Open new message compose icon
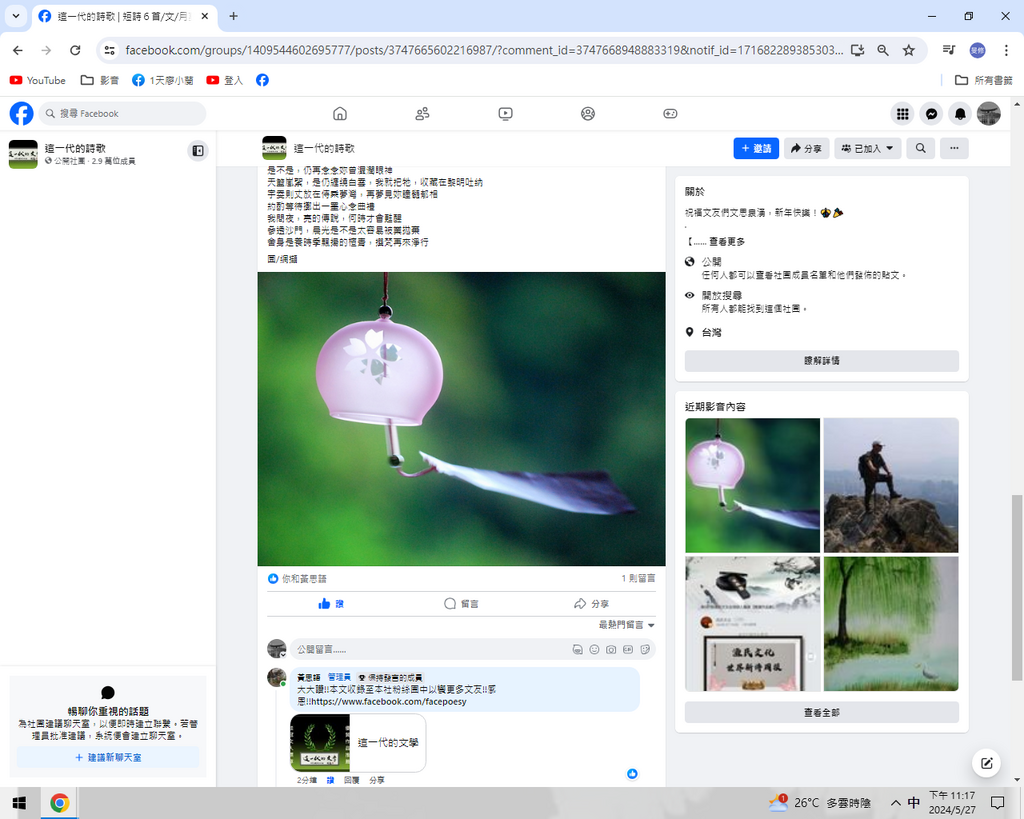 point(986,763)
